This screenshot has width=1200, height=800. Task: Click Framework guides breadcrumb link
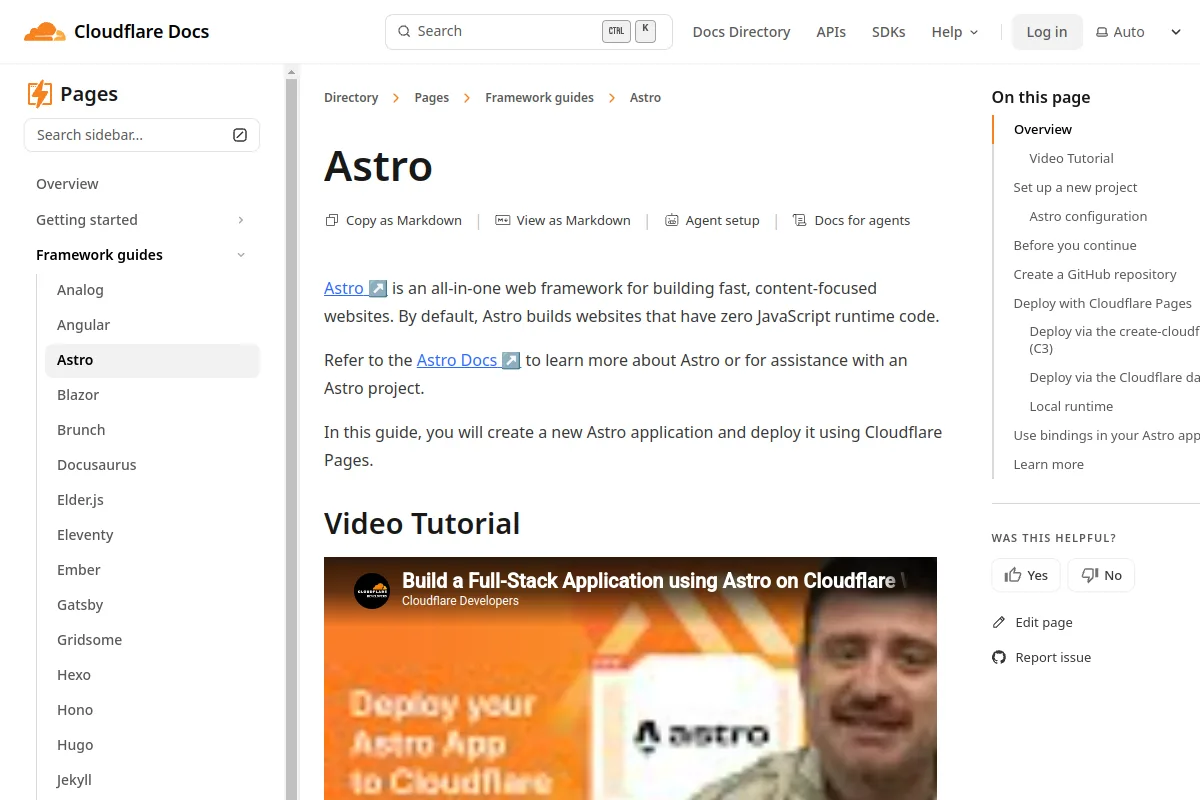539,98
